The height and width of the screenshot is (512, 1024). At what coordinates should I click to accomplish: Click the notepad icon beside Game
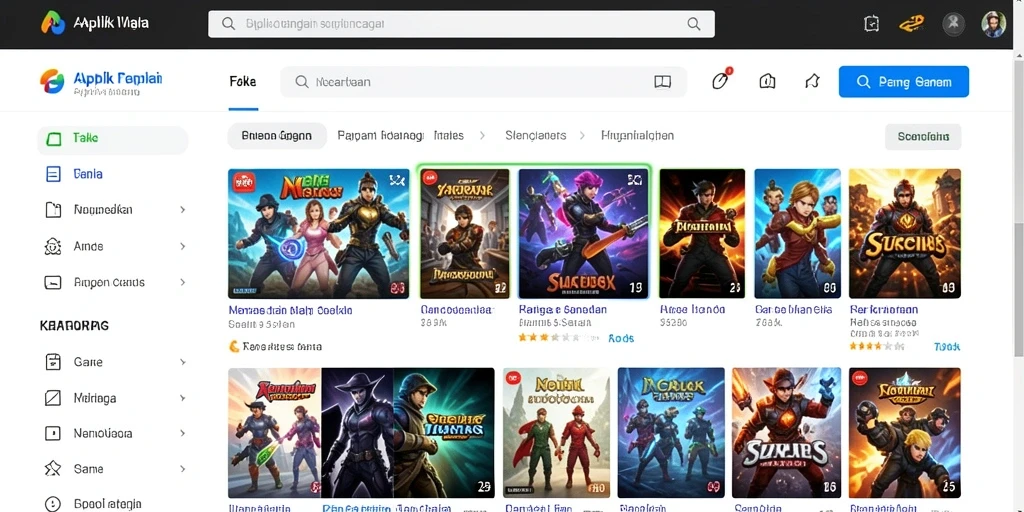(x=53, y=362)
